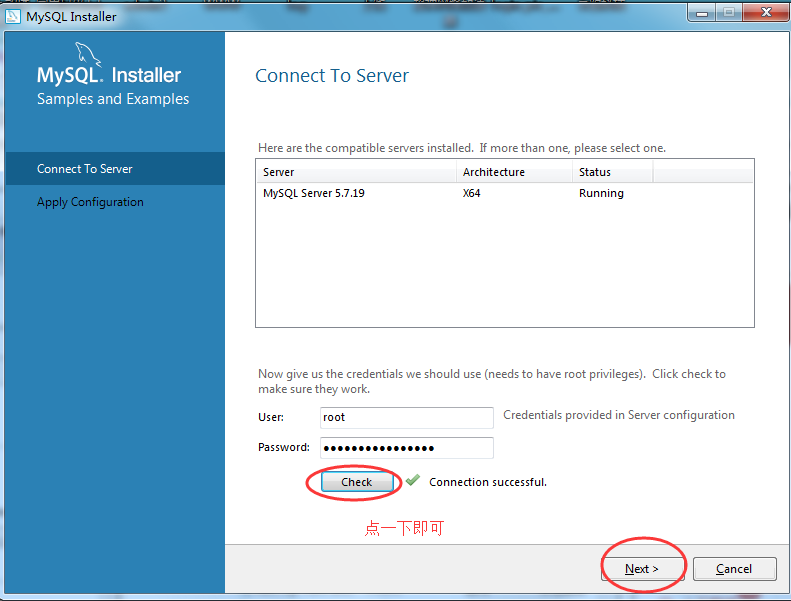Close the MySQL Installer window
This screenshot has height=601, width=791.
click(766, 12)
